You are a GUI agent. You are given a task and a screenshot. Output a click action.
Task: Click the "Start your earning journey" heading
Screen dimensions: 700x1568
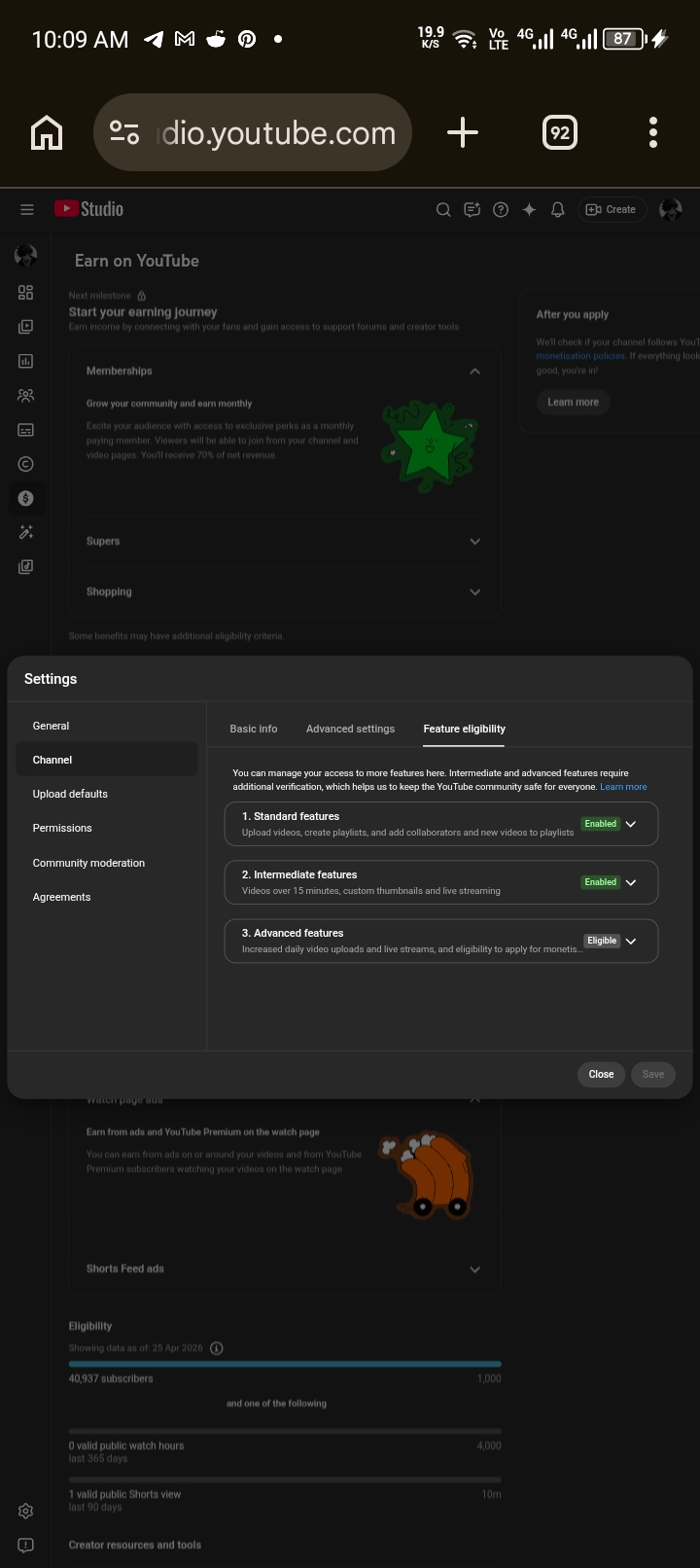[x=142, y=312]
